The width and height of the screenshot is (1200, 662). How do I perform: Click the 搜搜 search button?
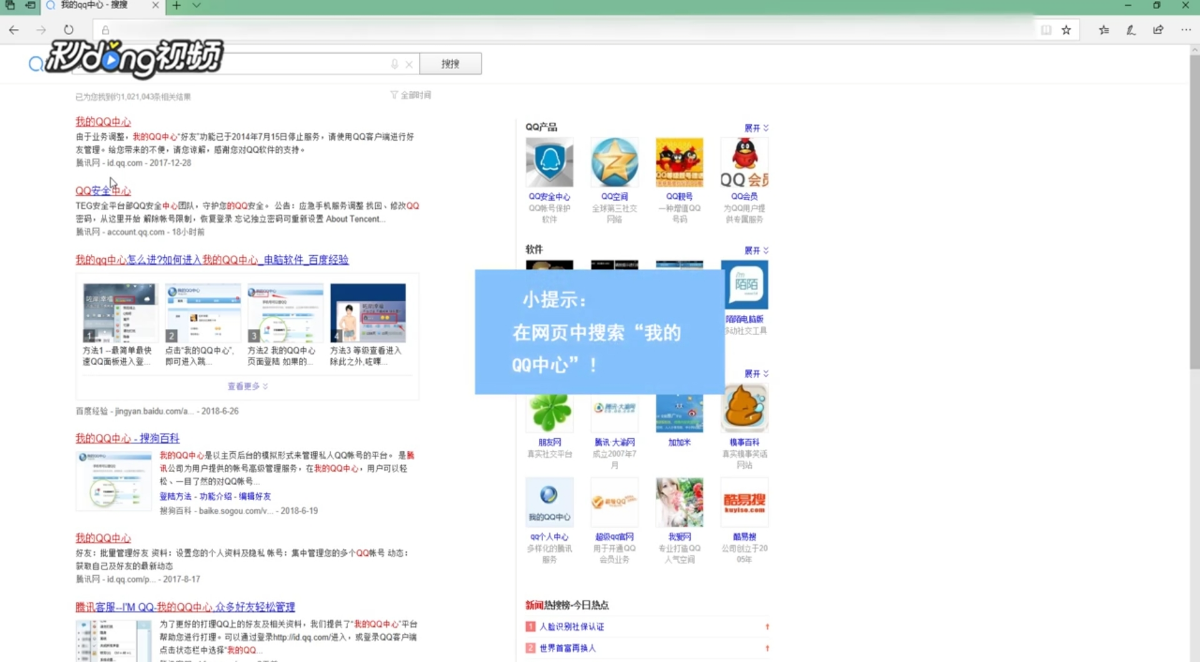point(450,64)
